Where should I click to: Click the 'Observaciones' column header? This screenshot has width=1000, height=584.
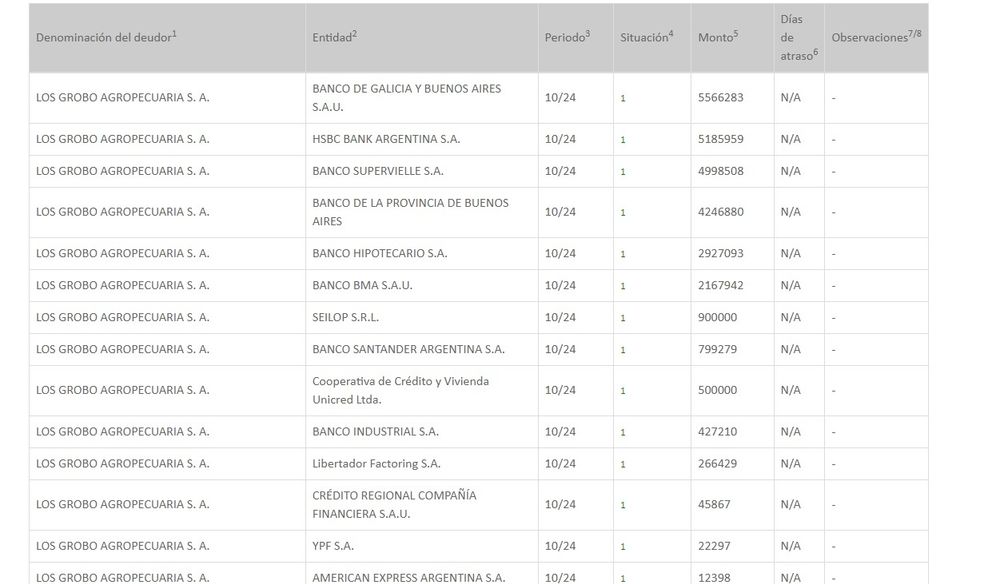(x=876, y=37)
